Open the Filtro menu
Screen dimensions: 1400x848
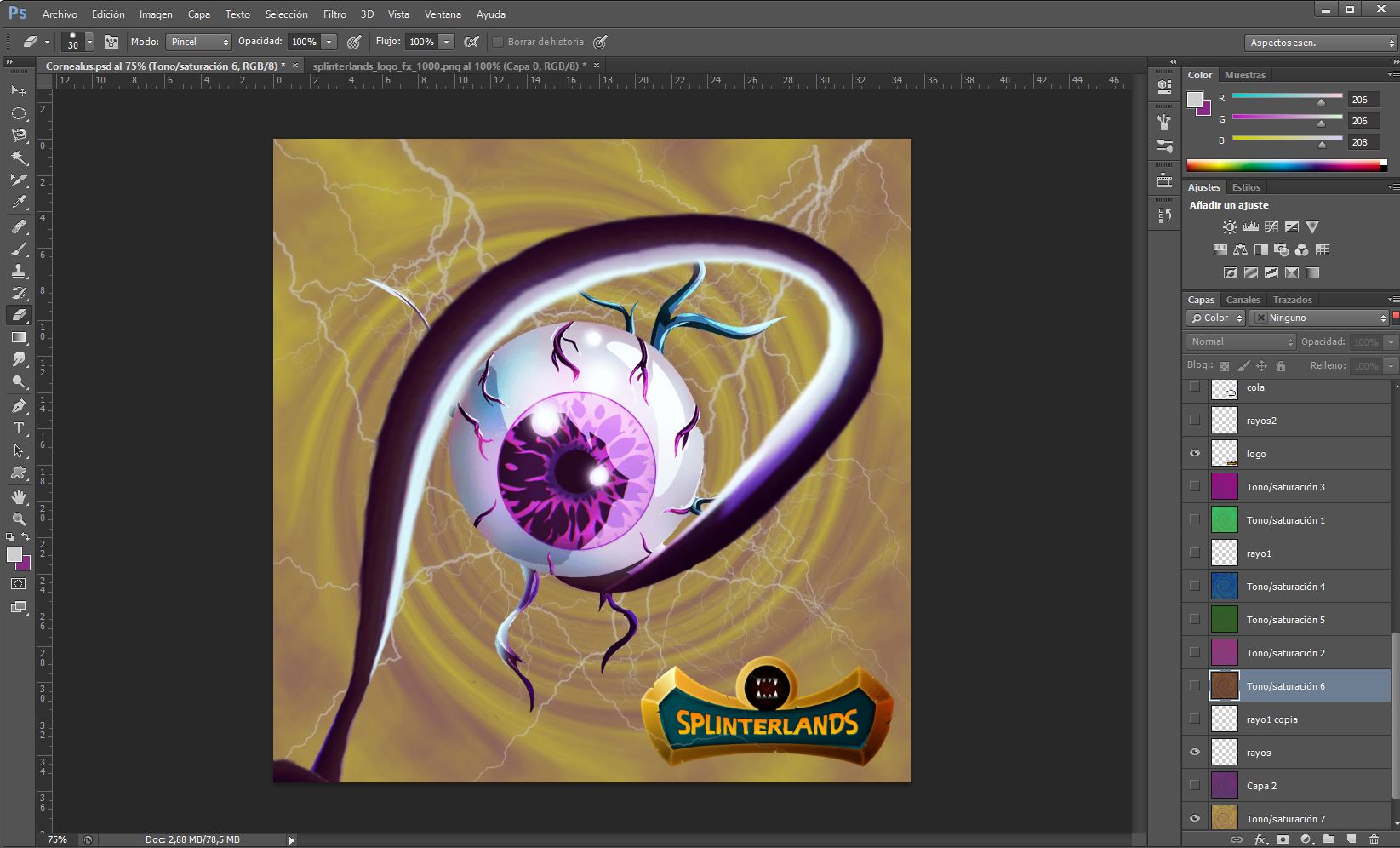tap(334, 14)
